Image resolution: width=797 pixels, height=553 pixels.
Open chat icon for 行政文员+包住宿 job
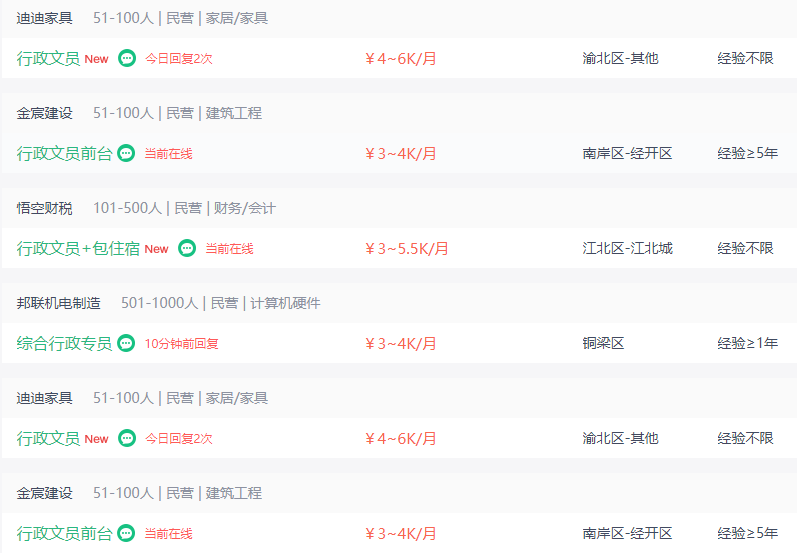point(187,248)
